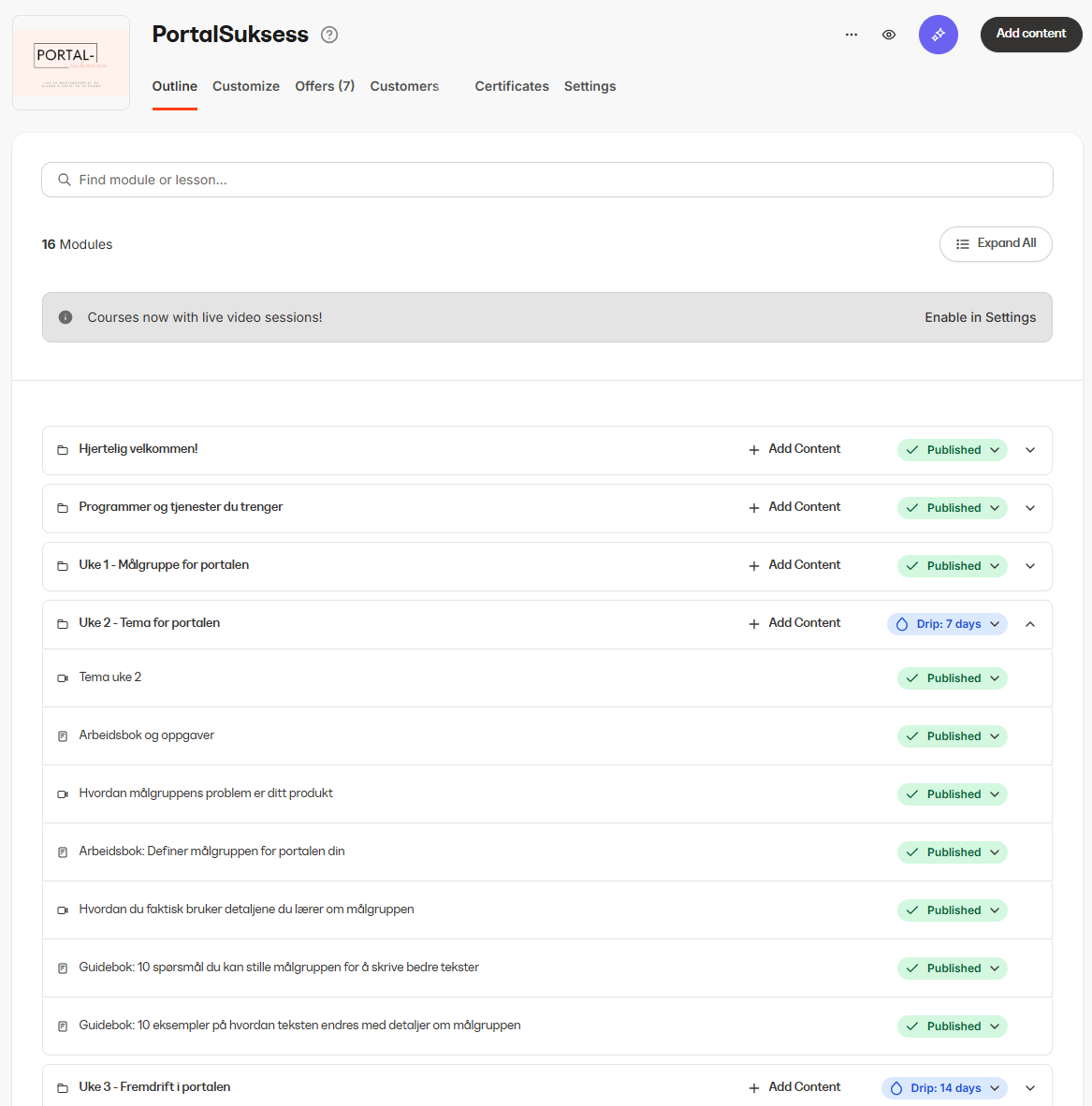Focus the Find module or lesson search field
The height and width of the screenshot is (1106, 1092).
click(547, 180)
